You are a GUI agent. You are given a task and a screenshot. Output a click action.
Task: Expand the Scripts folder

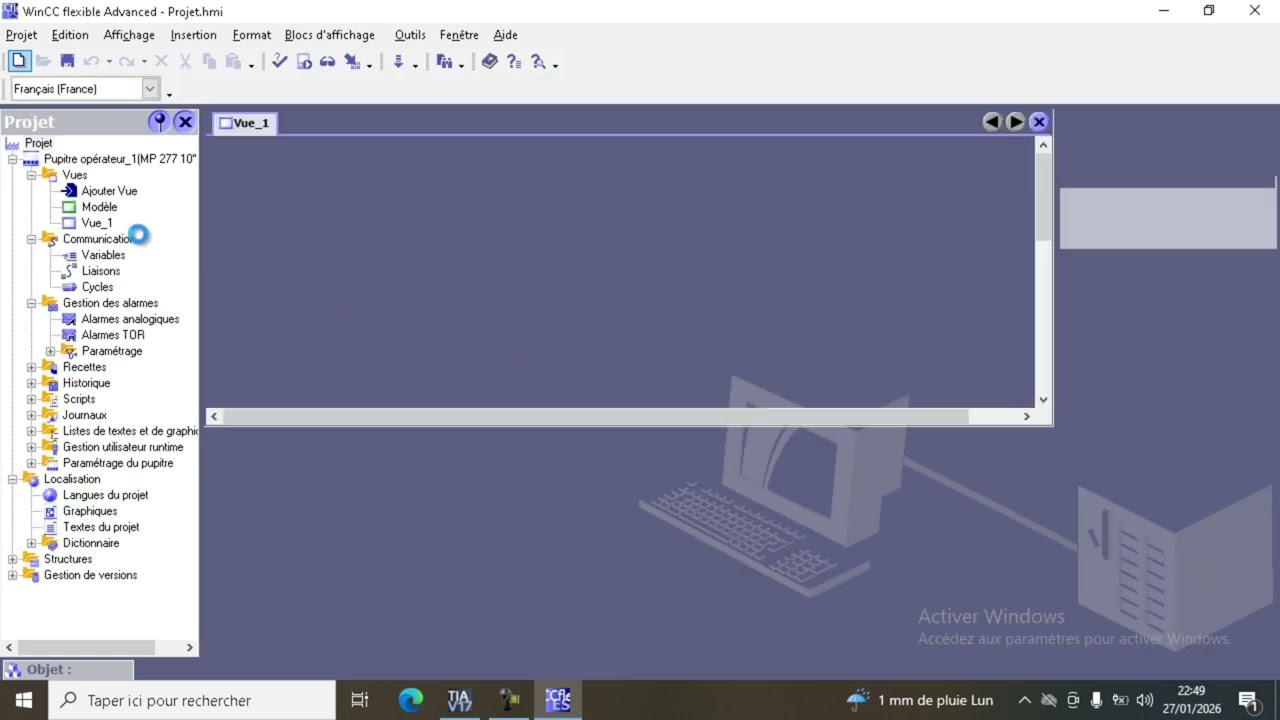[31, 399]
